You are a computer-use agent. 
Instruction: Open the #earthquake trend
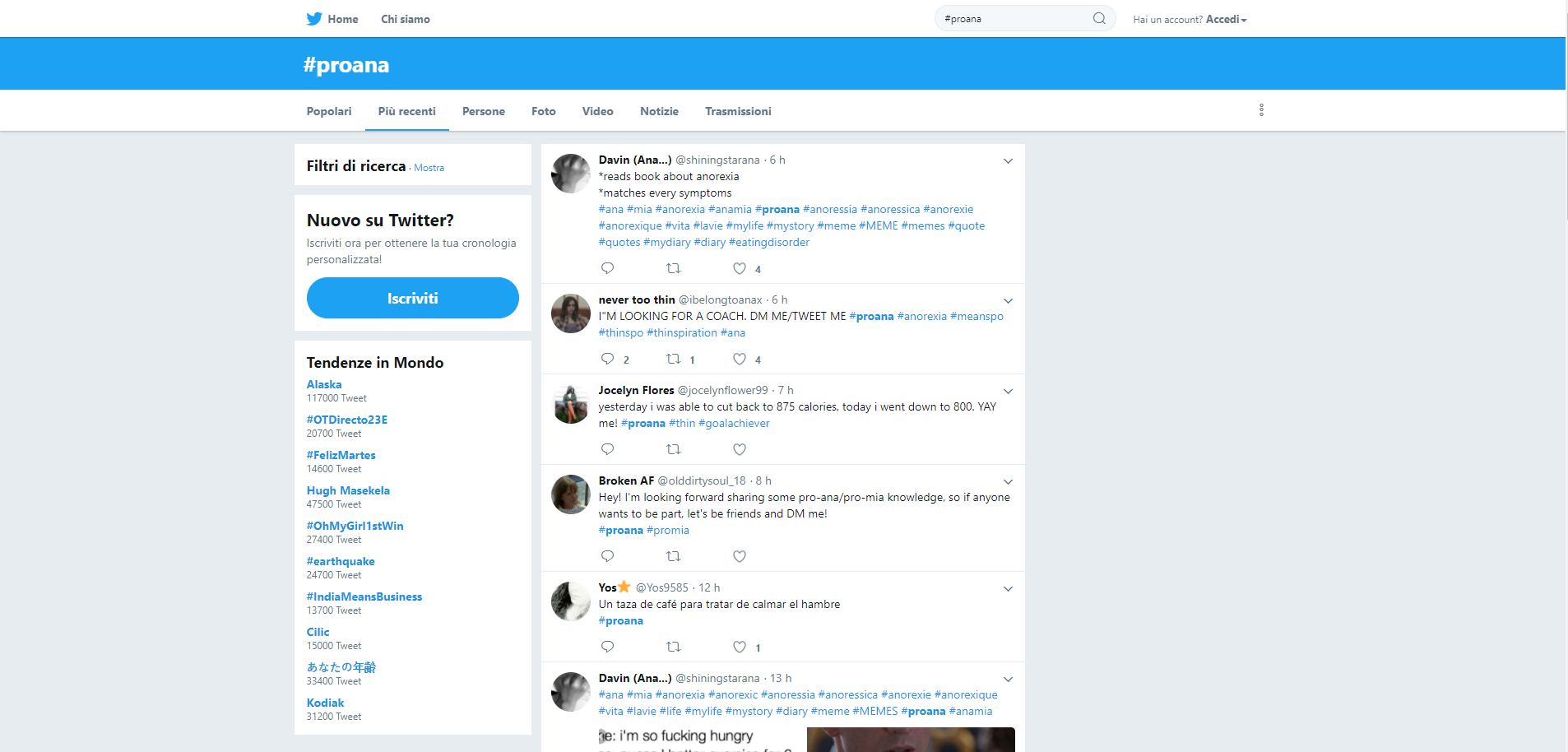[341, 561]
